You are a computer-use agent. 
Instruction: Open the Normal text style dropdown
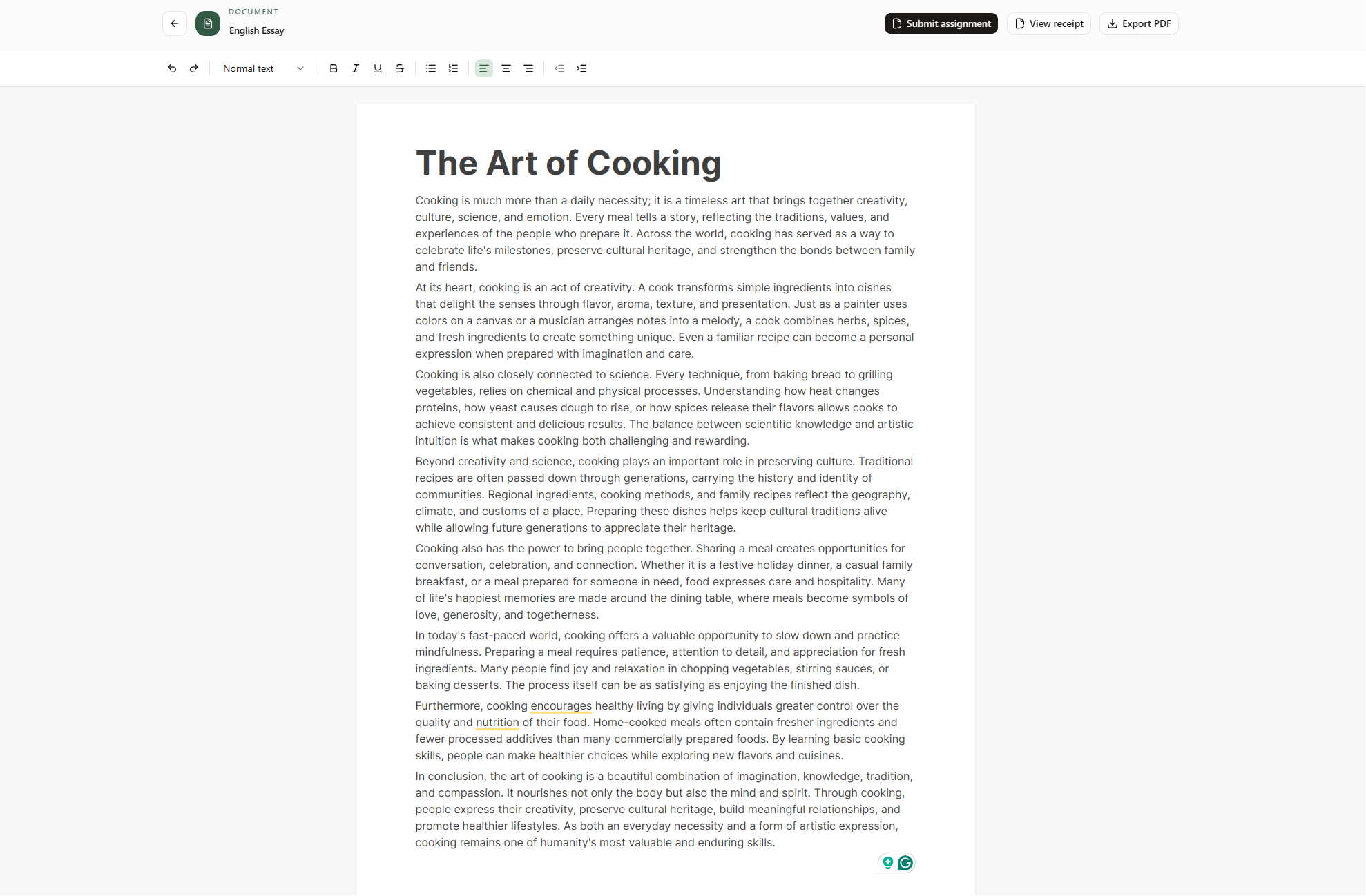click(x=263, y=68)
